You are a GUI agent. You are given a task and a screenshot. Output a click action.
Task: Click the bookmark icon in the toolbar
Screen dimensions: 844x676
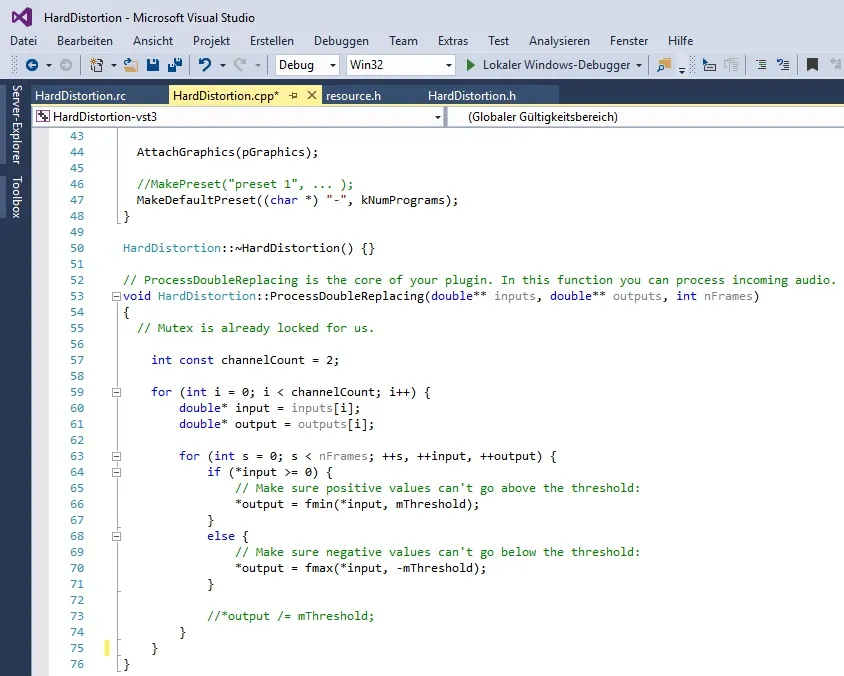(812, 65)
